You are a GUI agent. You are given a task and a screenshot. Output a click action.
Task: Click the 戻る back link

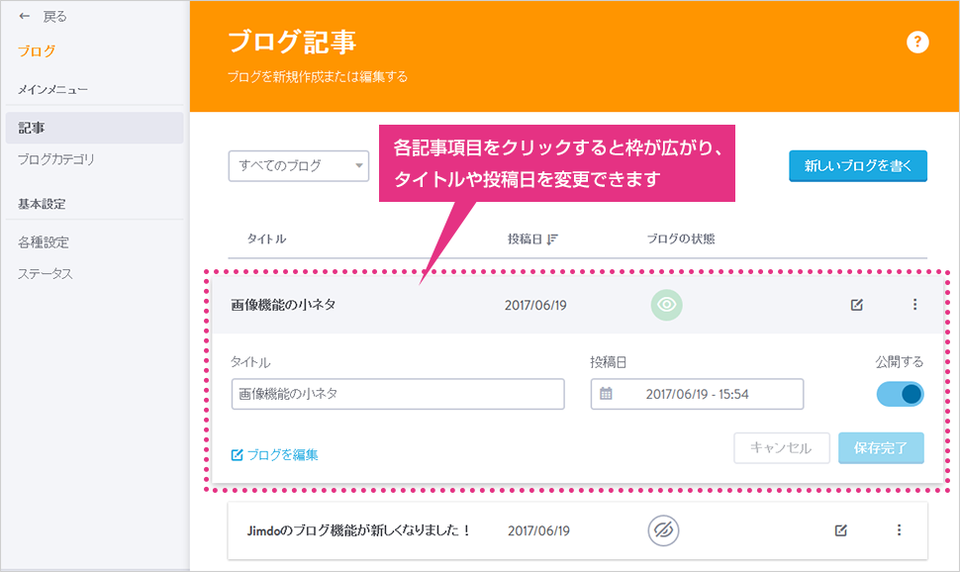[54, 17]
